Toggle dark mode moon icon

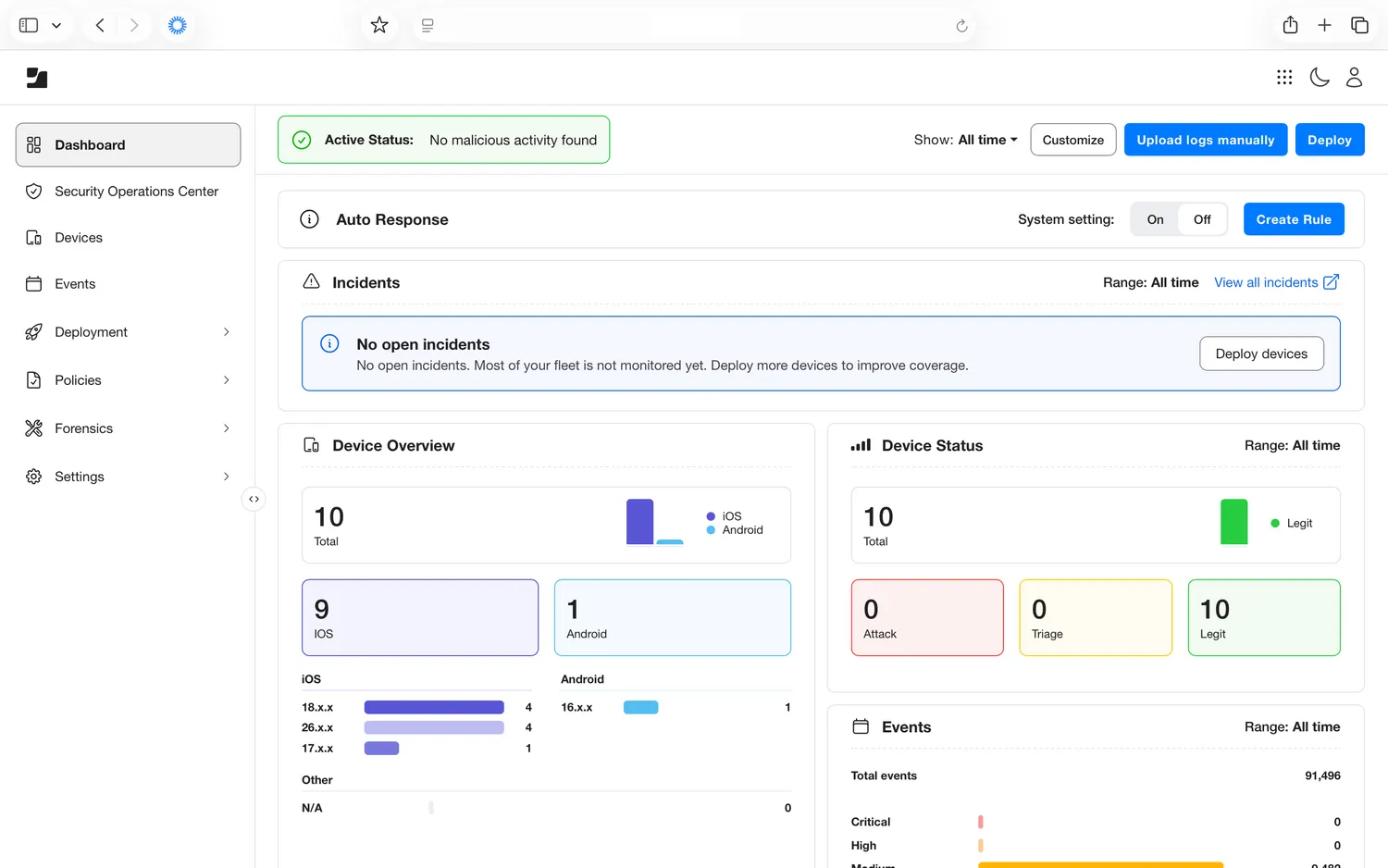click(1320, 78)
